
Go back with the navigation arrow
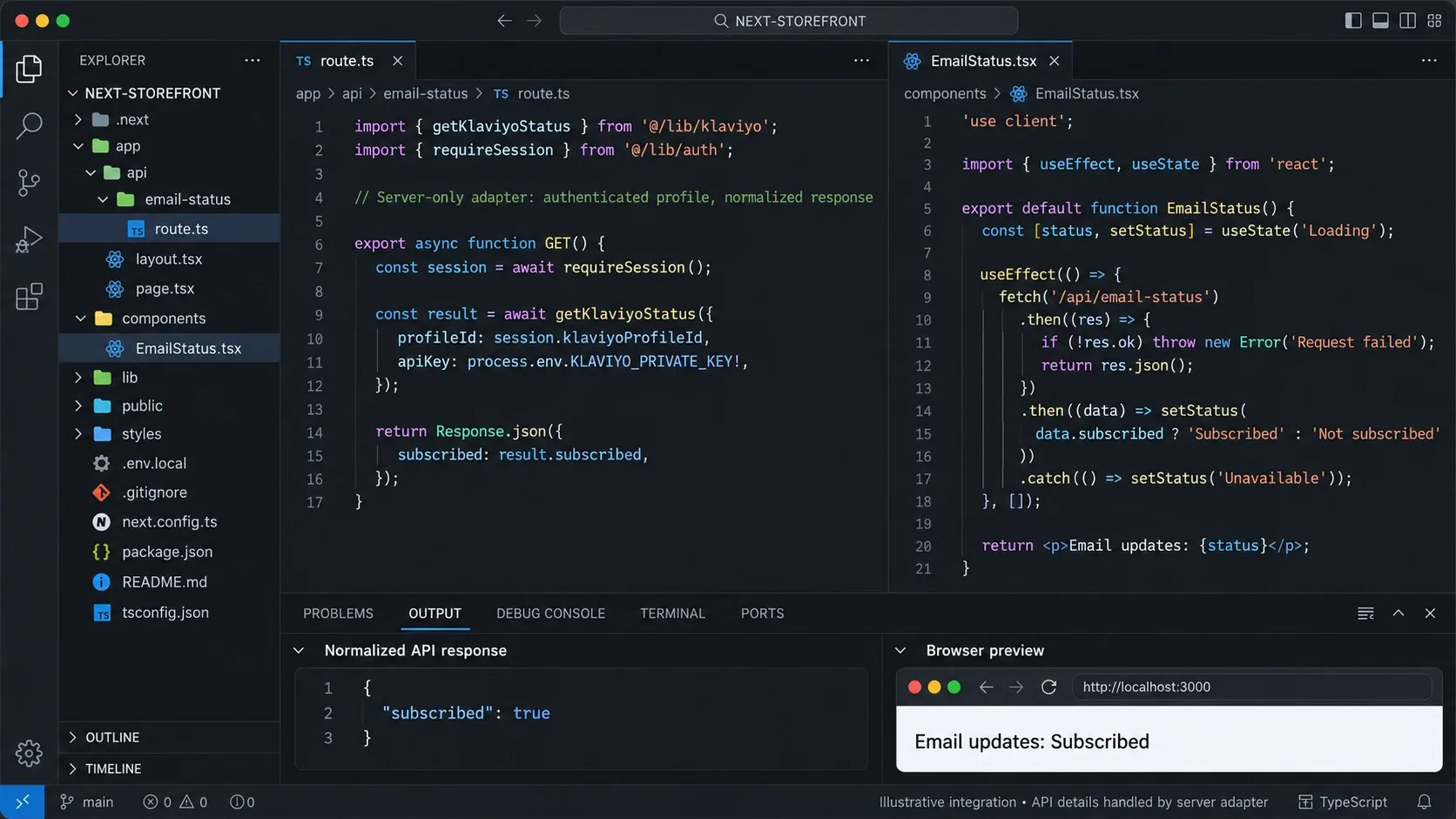tap(504, 21)
